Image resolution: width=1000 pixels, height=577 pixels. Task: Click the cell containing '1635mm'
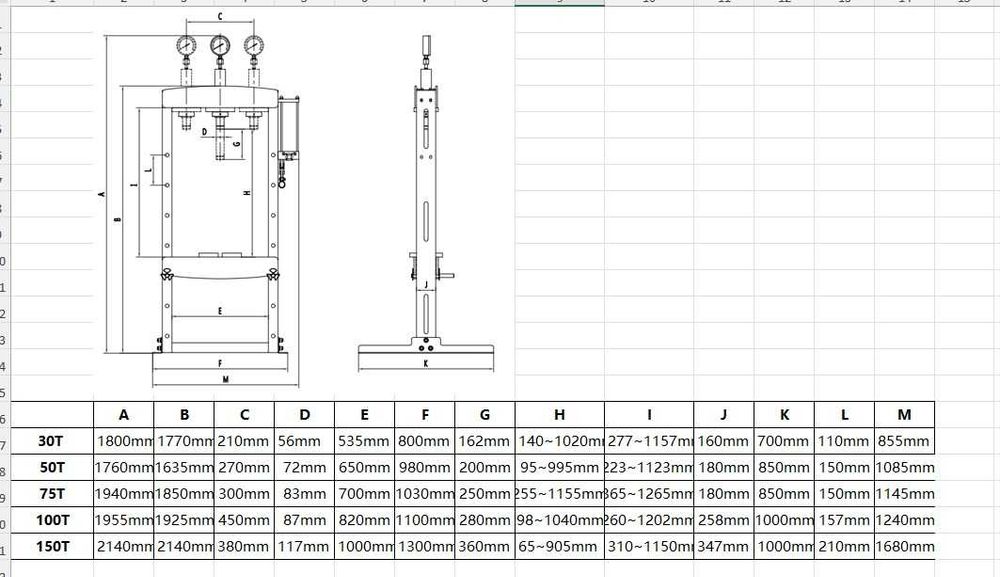pos(184,467)
